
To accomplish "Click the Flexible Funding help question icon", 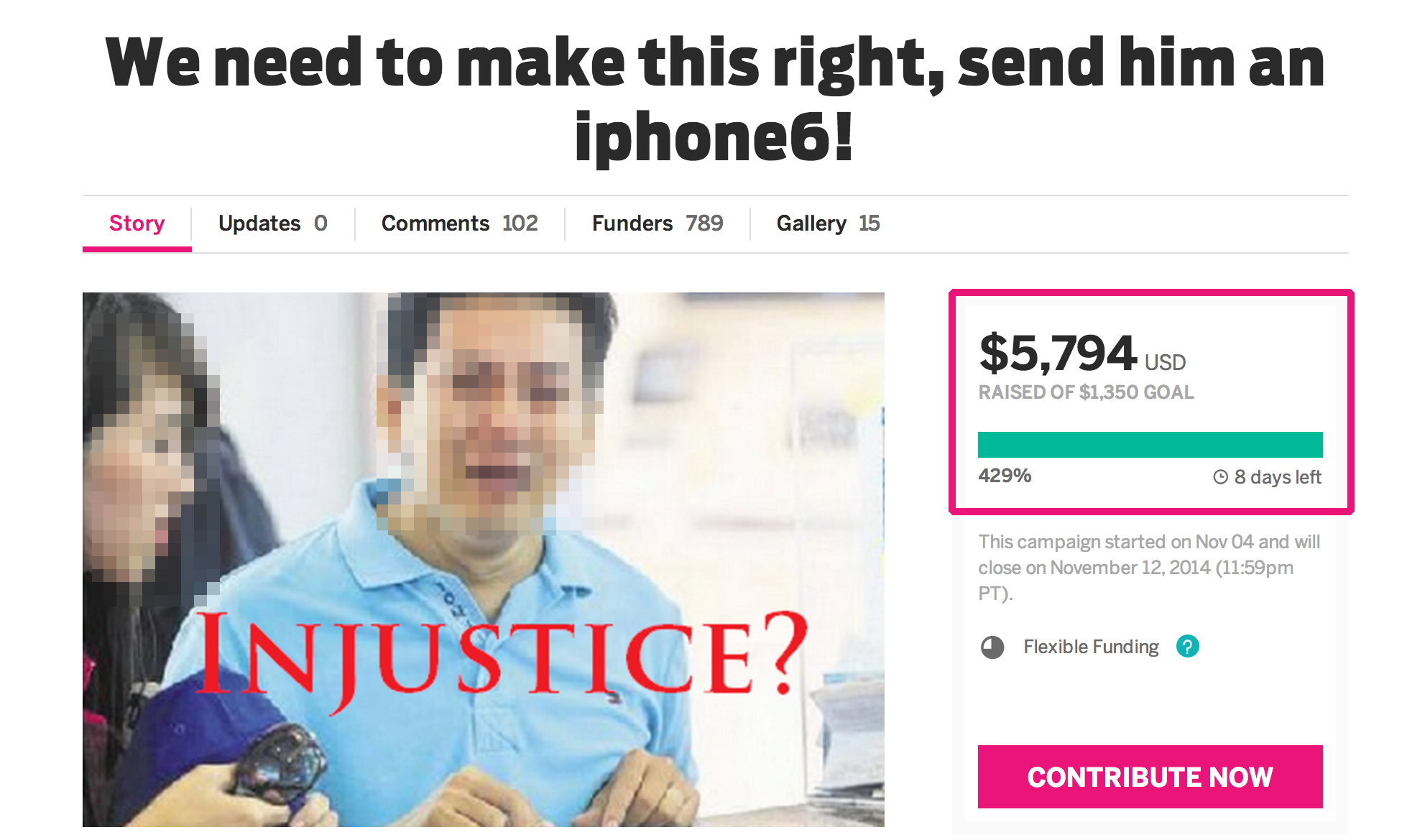I will pos(1187,647).
